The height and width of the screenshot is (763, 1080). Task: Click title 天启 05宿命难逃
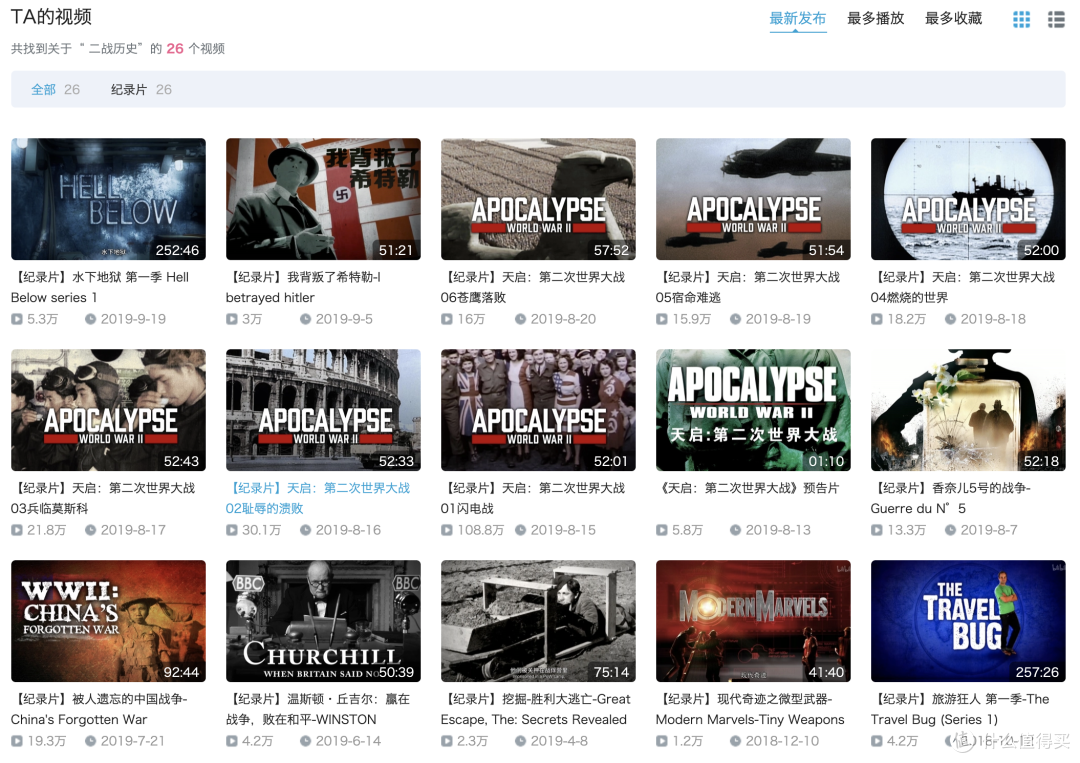coord(748,287)
